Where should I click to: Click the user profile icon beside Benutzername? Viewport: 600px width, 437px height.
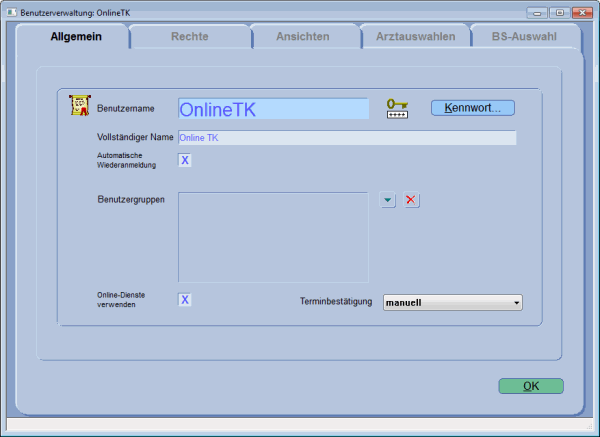point(78,107)
